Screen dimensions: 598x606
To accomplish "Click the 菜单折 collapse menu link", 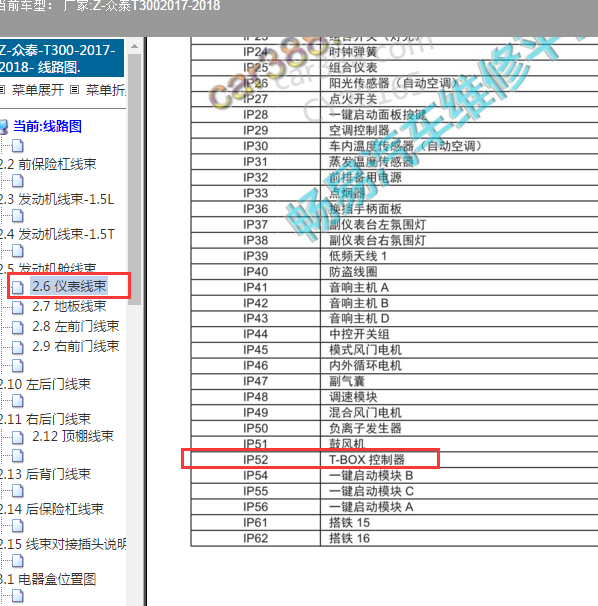I will [106, 90].
